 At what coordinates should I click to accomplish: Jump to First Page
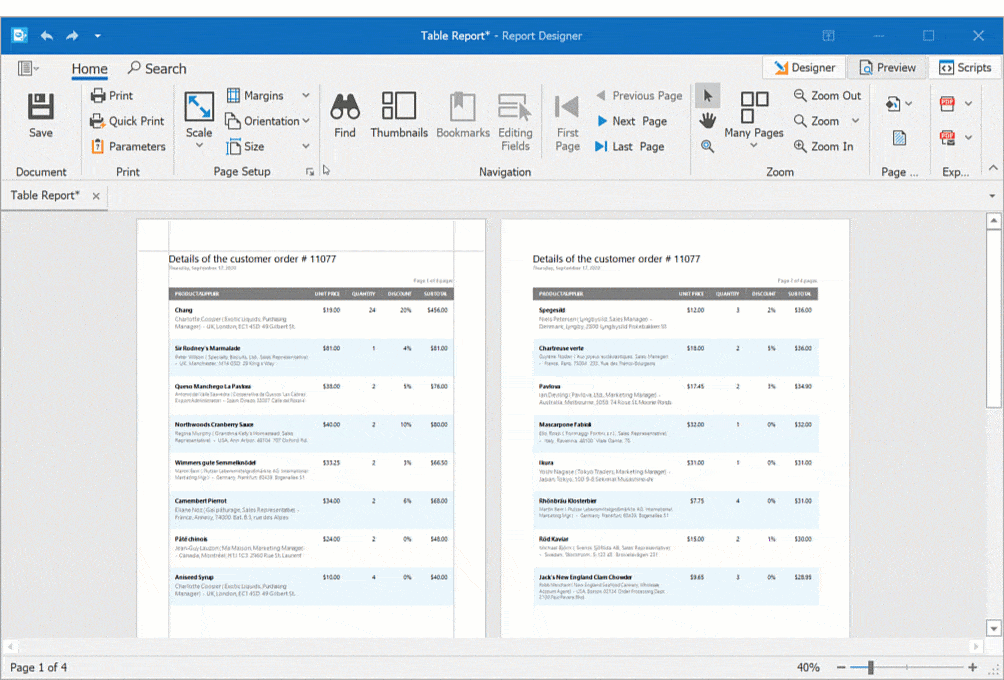567,118
